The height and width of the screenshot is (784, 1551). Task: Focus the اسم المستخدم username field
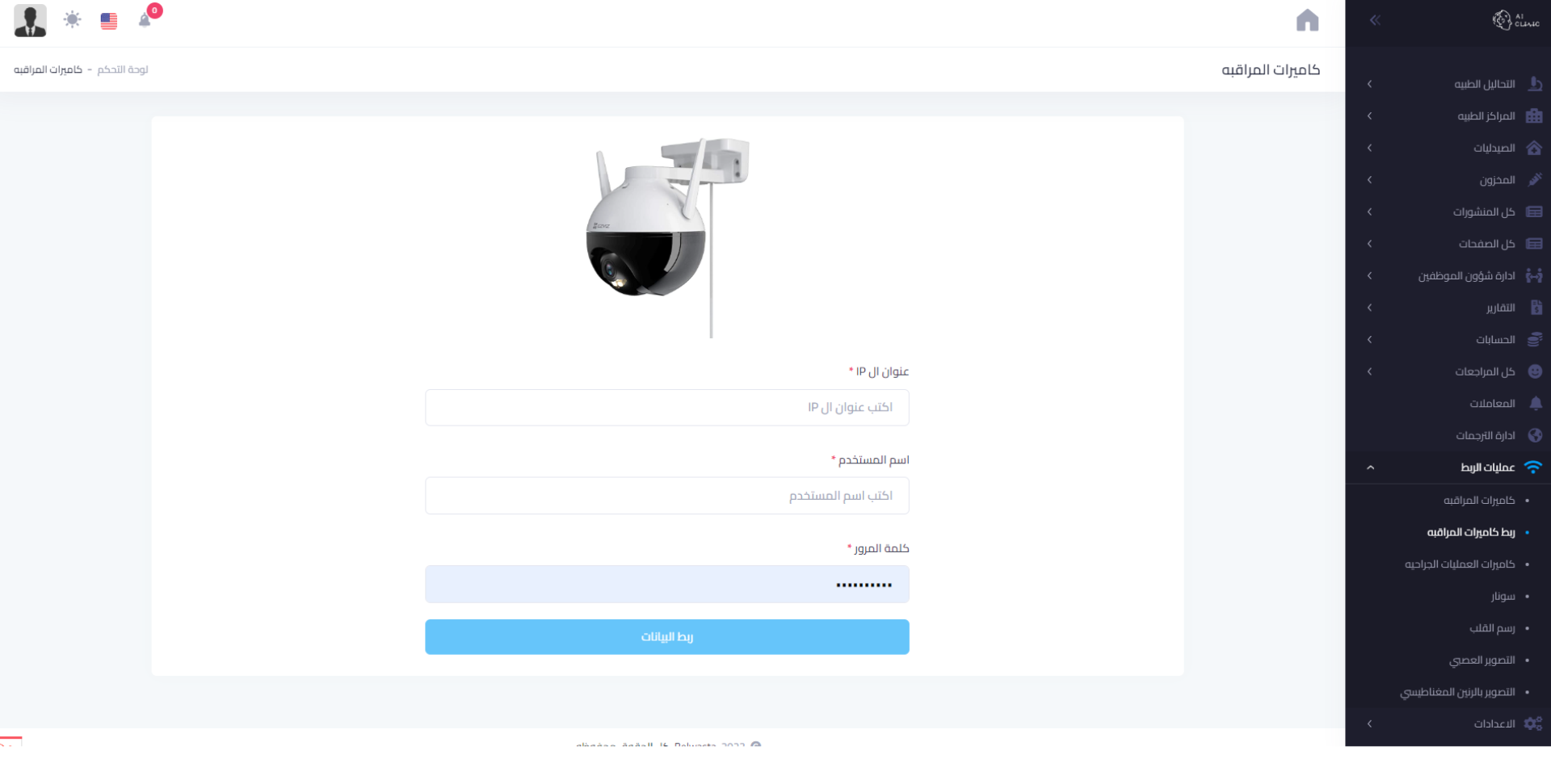pyautogui.click(x=667, y=496)
